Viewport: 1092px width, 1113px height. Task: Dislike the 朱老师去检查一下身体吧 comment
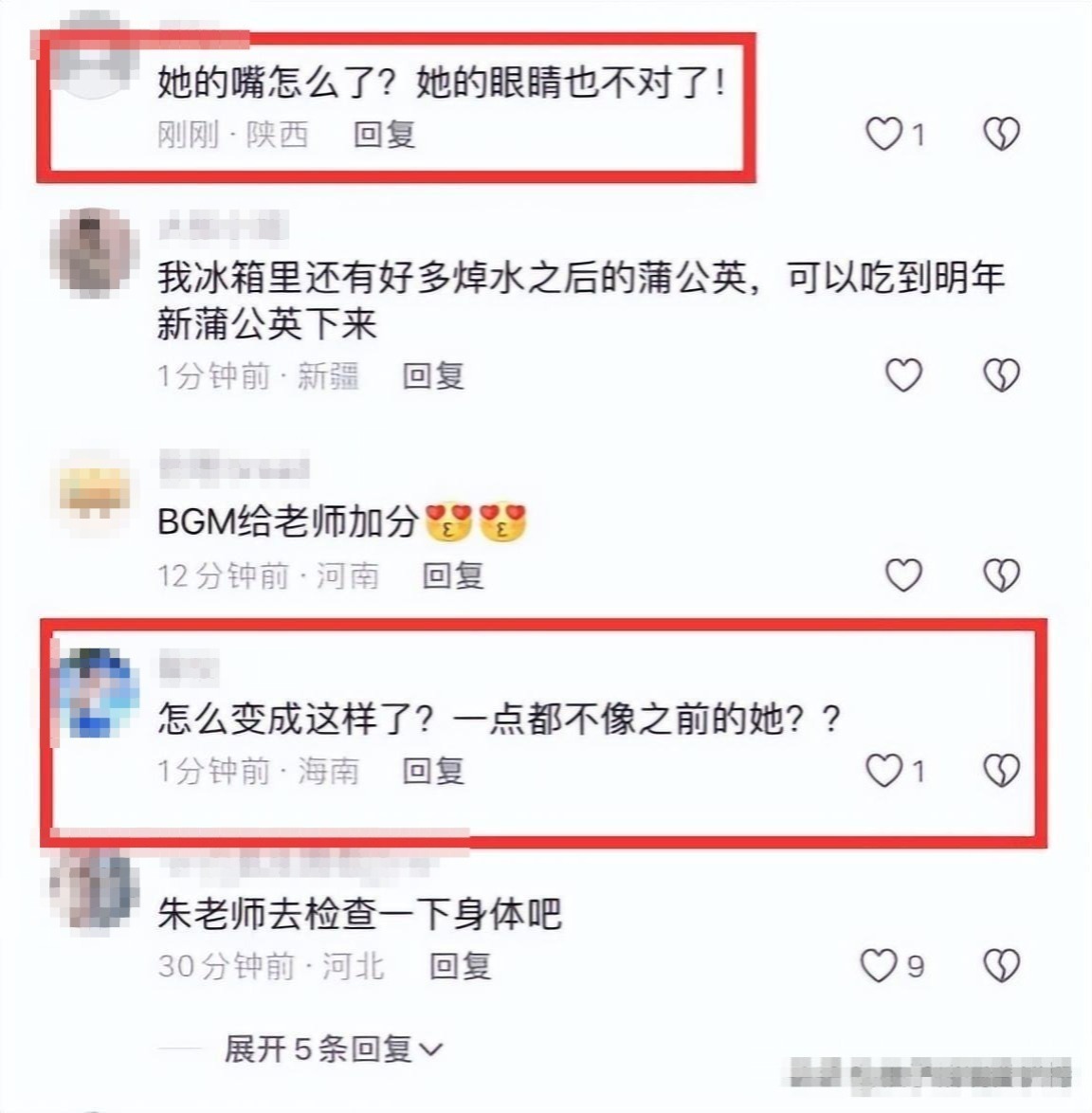pyautogui.click(x=1001, y=965)
